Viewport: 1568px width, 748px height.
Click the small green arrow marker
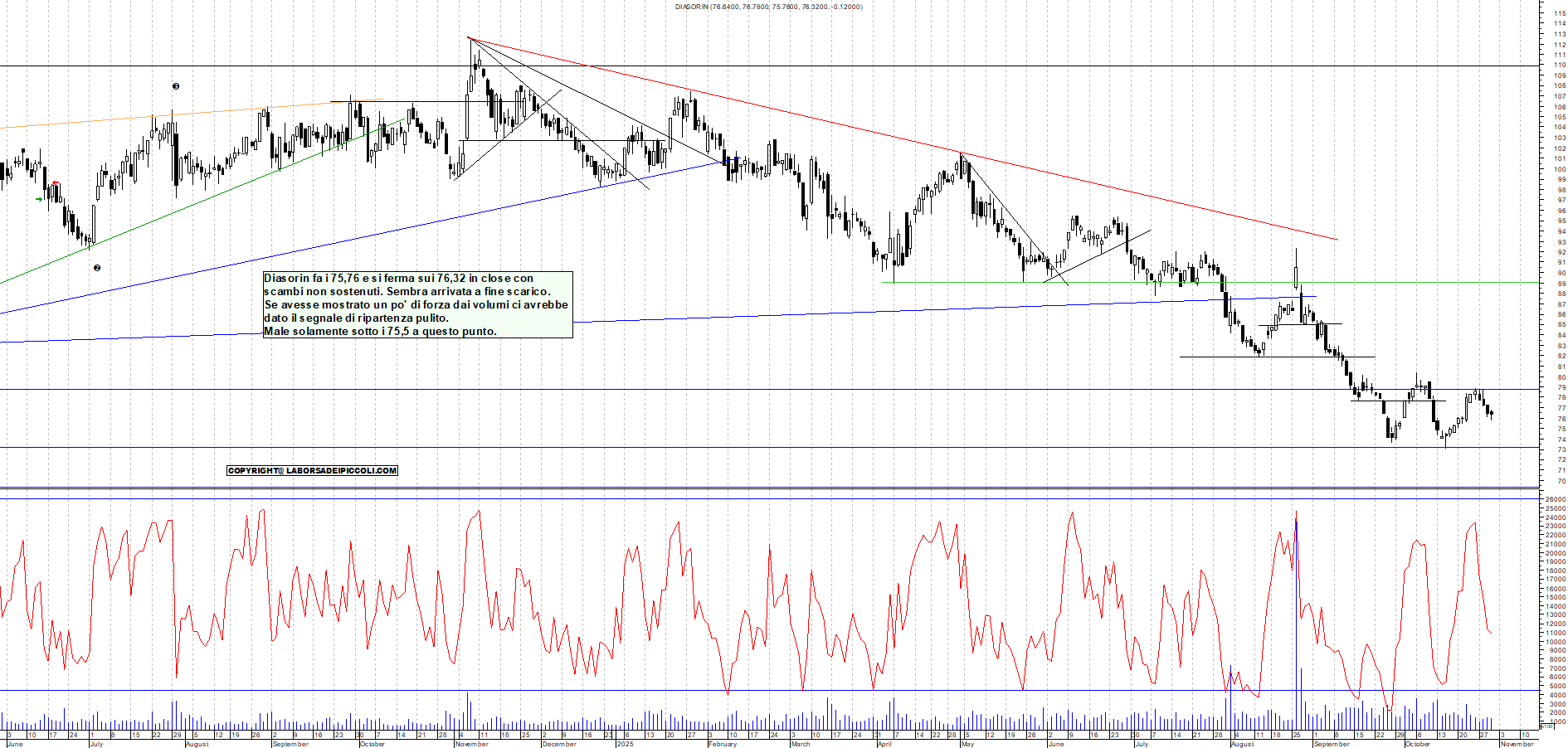pos(39,199)
